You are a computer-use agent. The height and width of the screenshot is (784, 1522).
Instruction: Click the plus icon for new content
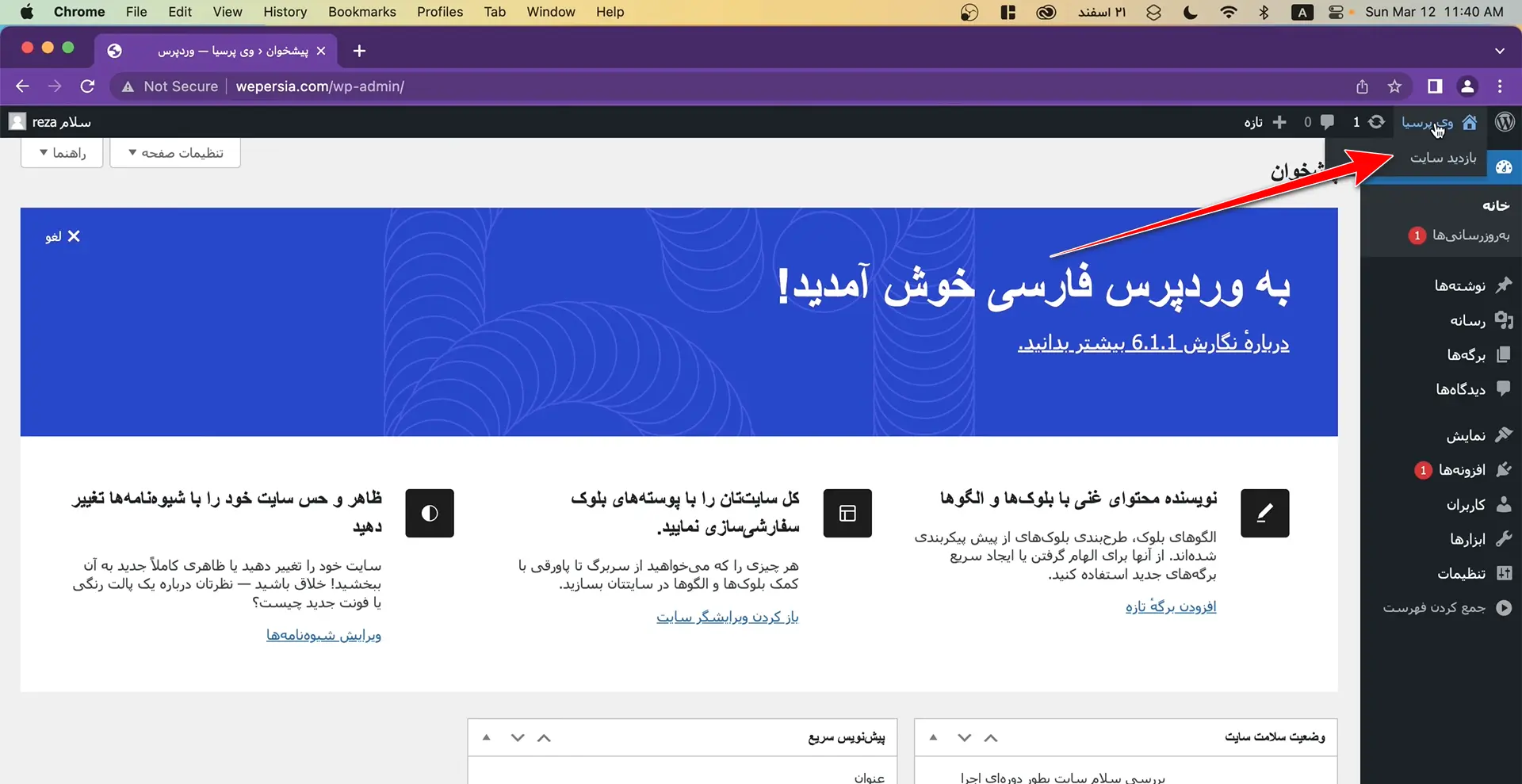pos(1279,122)
